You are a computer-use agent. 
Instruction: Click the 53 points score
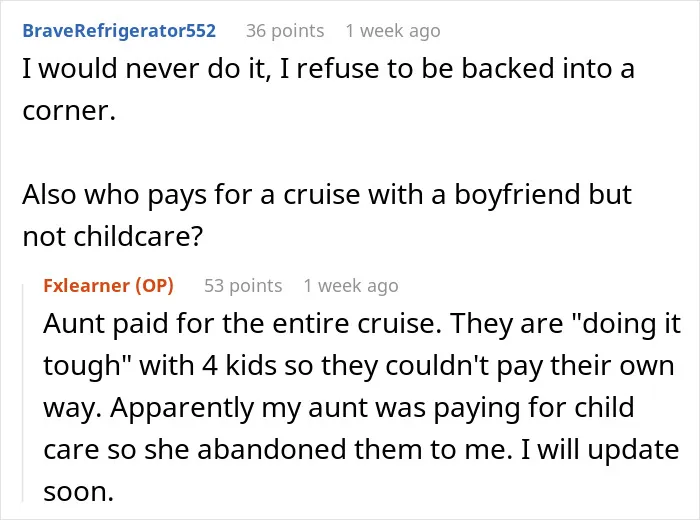pos(243,286)
